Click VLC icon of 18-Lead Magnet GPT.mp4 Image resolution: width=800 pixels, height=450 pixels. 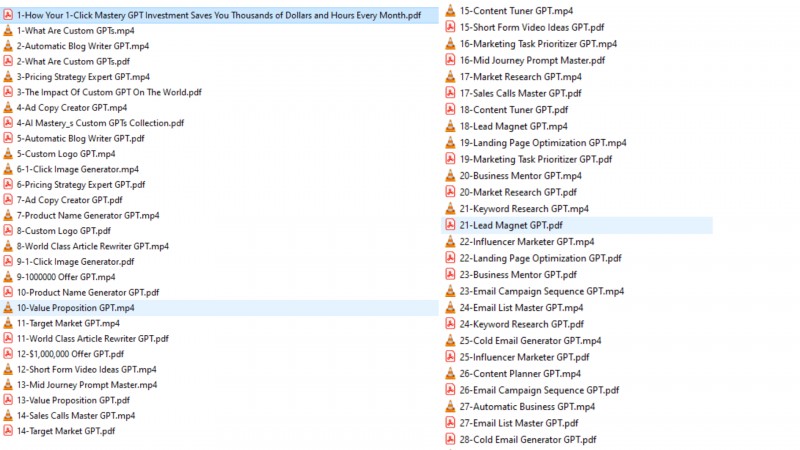click(x=450, y=126)
